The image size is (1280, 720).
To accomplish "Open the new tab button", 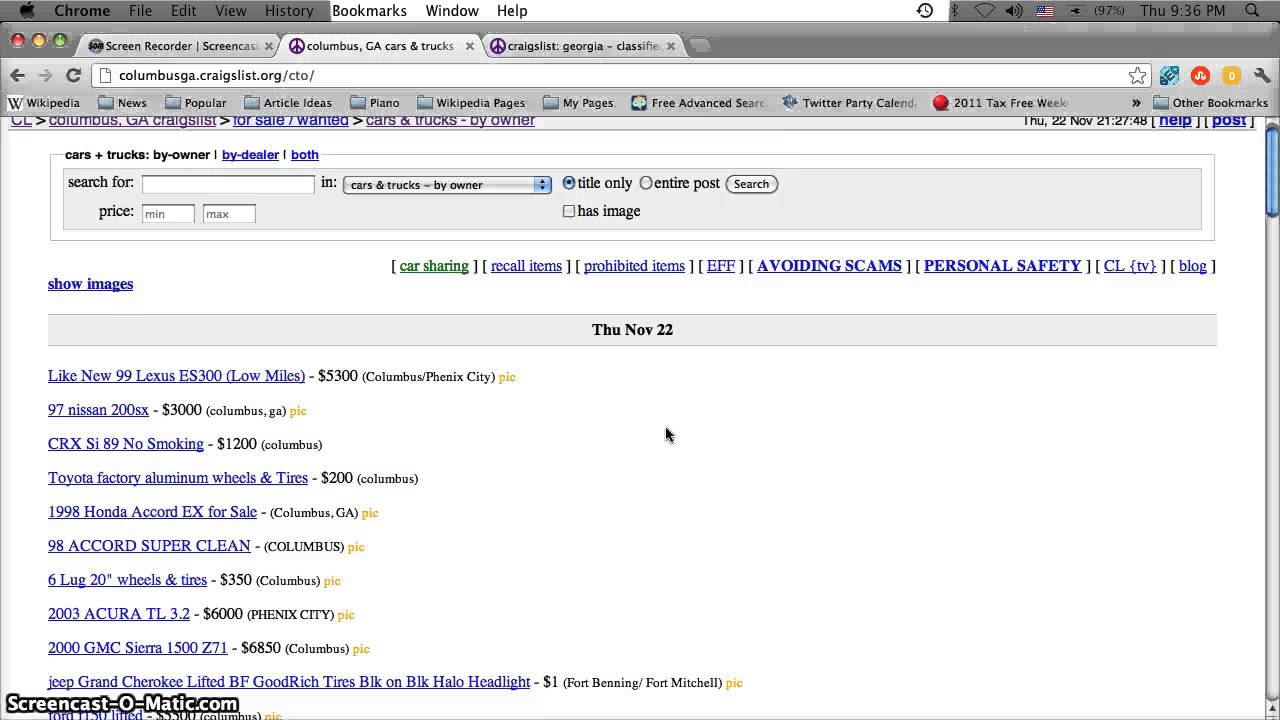I will click(x=700, y=45).
